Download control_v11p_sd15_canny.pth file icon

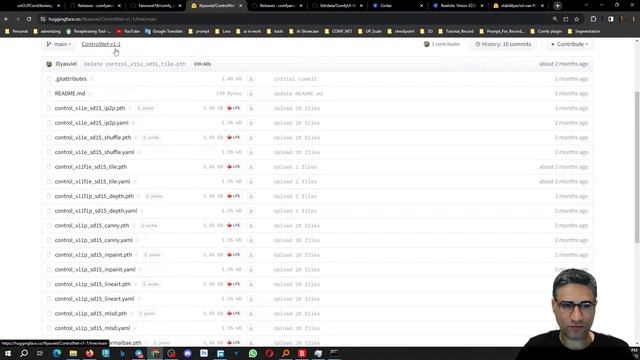[251, 226]
